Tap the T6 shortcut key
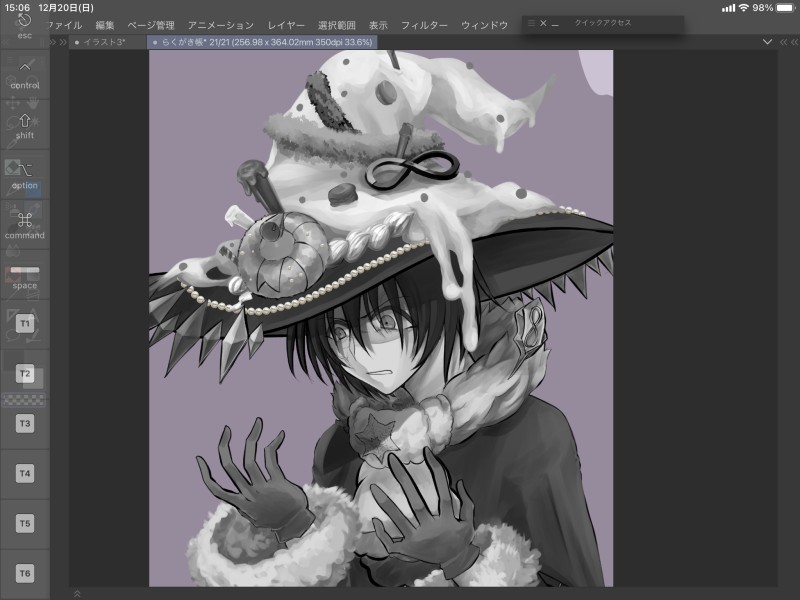The width and height of the screenshot is (800, 600). (25, 573)
